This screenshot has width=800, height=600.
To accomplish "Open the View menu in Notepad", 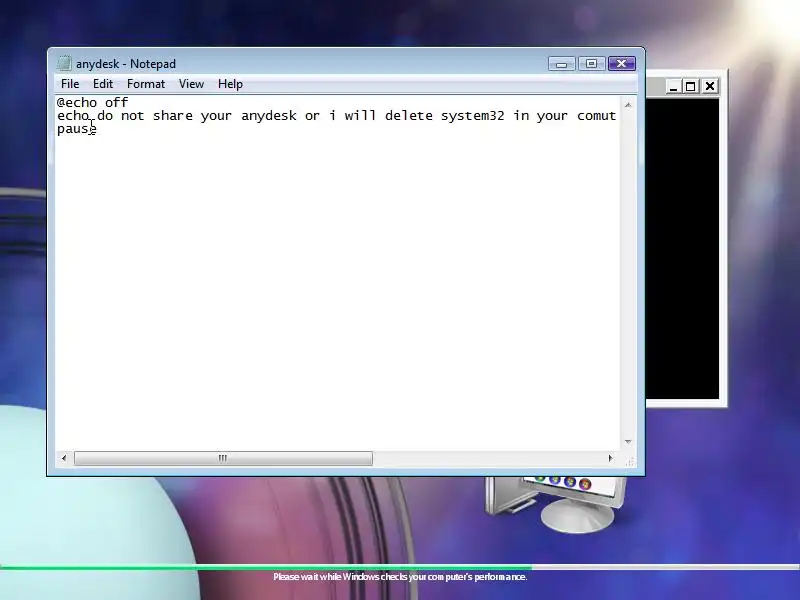I will click(x=191, y=84).
